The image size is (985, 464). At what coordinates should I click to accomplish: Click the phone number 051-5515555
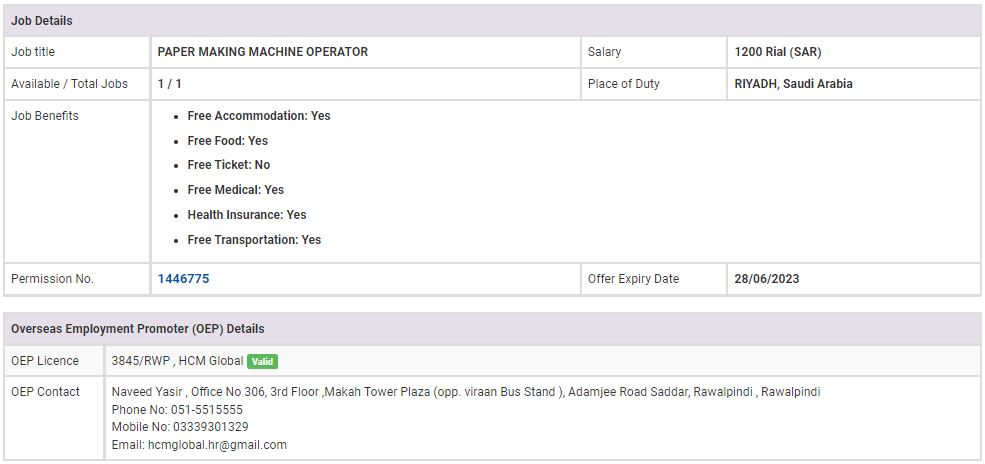click(198, 410)
